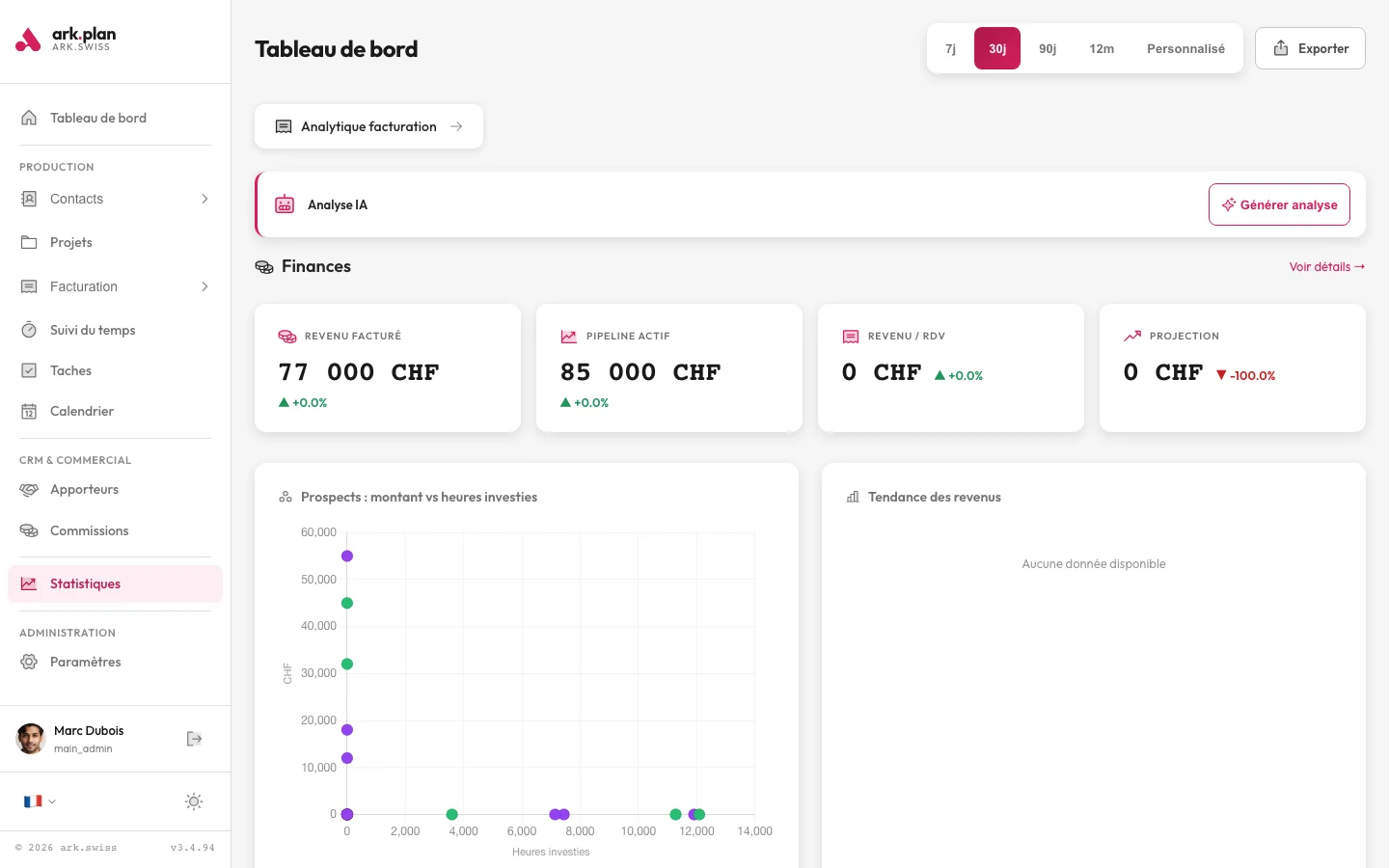
Task: Open the Voir détails link
Action: click(x=1326, y=267)
